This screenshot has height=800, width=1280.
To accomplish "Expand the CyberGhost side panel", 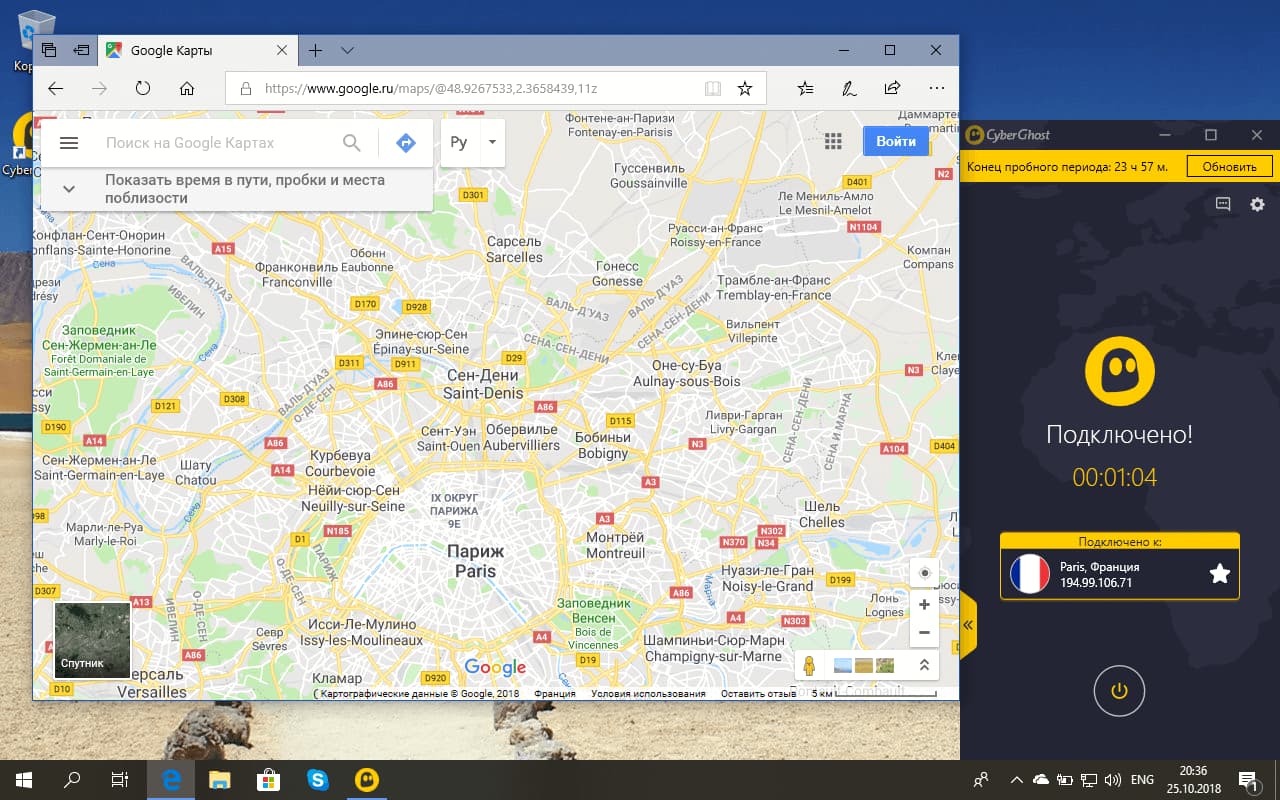I will (968, 625).
